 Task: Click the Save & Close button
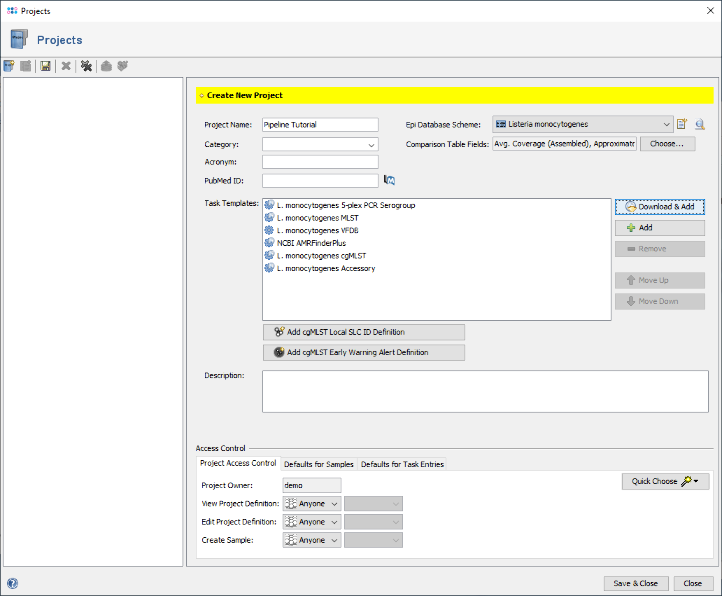point(634,583)
